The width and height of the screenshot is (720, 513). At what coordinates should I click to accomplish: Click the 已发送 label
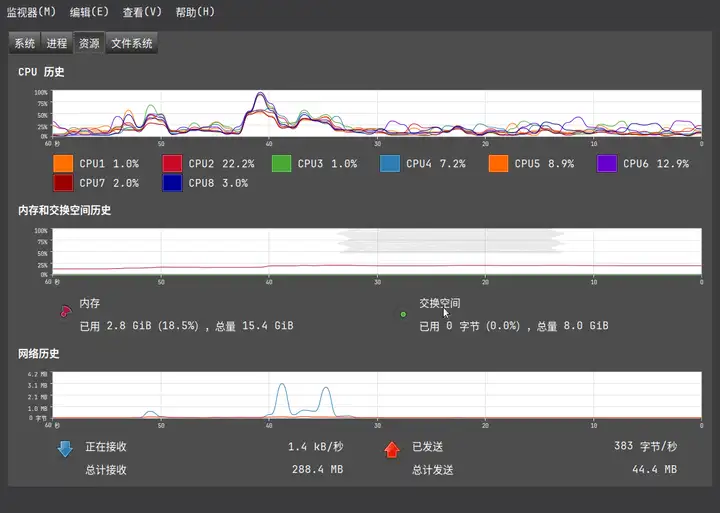(x=428, y=447)
